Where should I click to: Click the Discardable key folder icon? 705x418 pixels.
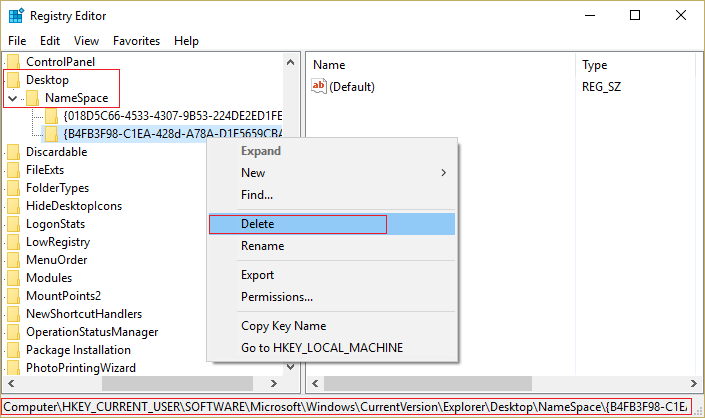click(14, 152)
